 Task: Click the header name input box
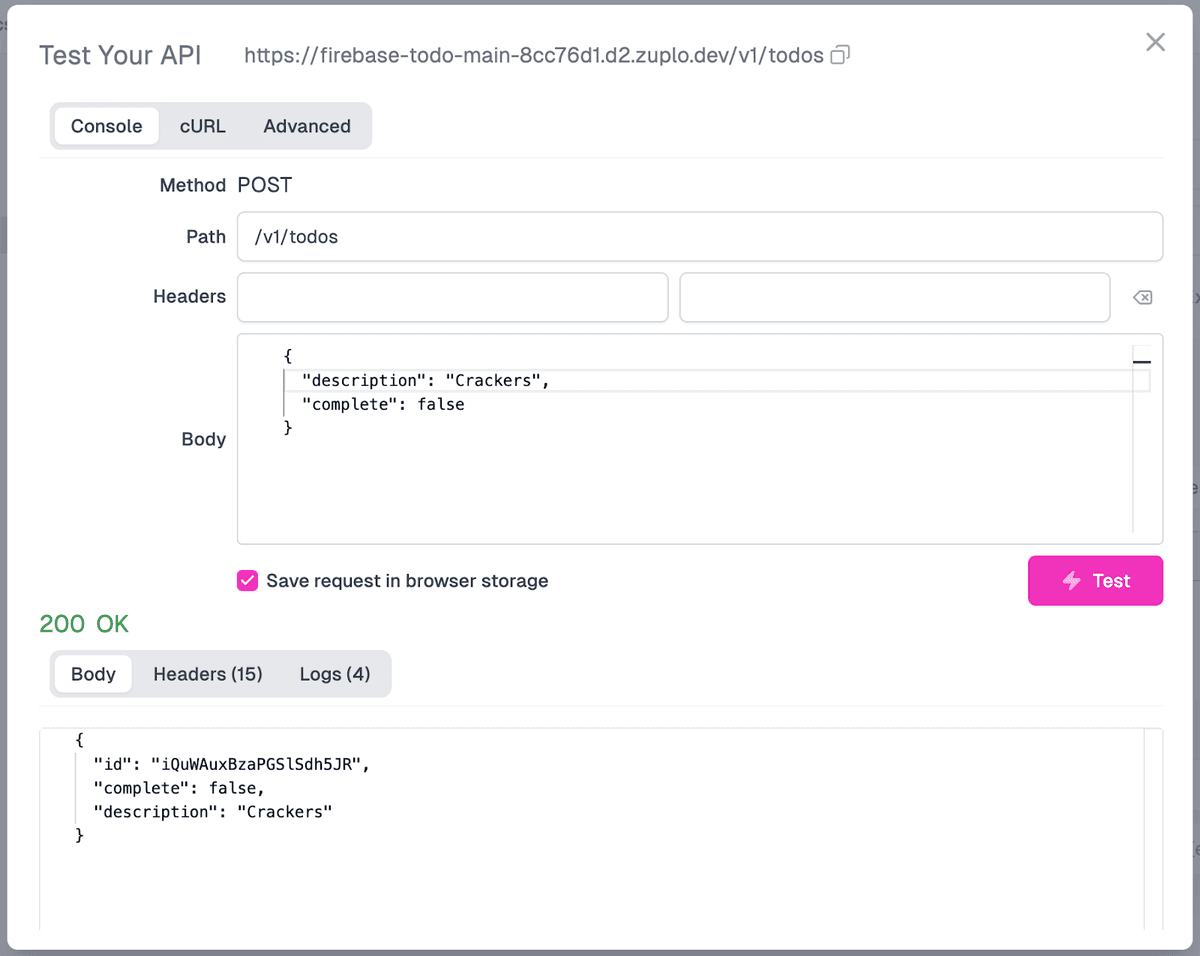(x=452, y=297)
